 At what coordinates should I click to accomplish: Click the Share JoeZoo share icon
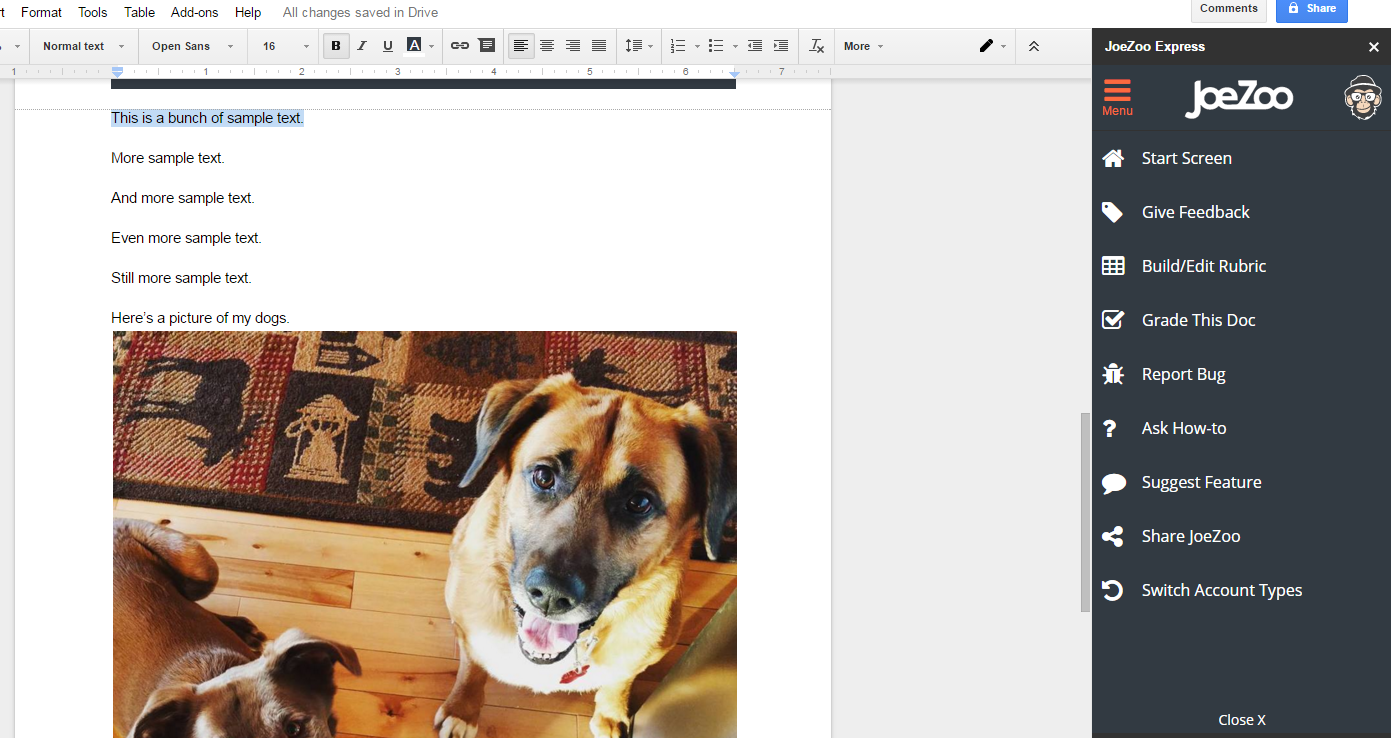coord(1113,536)
